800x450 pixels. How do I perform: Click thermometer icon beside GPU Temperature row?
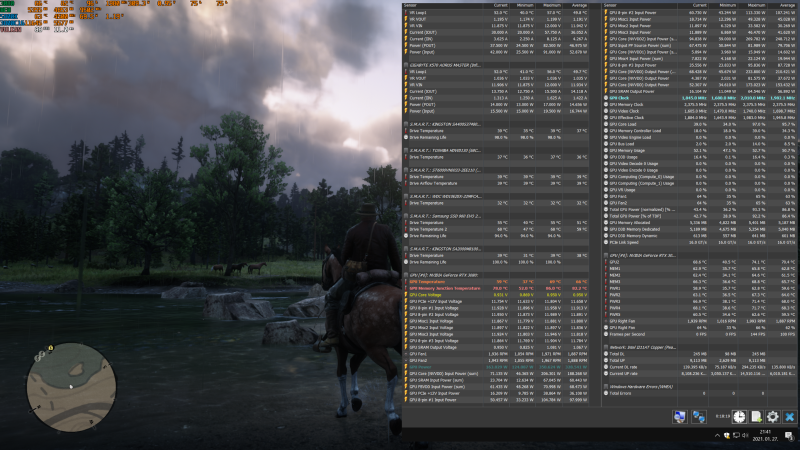pos(406,282)
